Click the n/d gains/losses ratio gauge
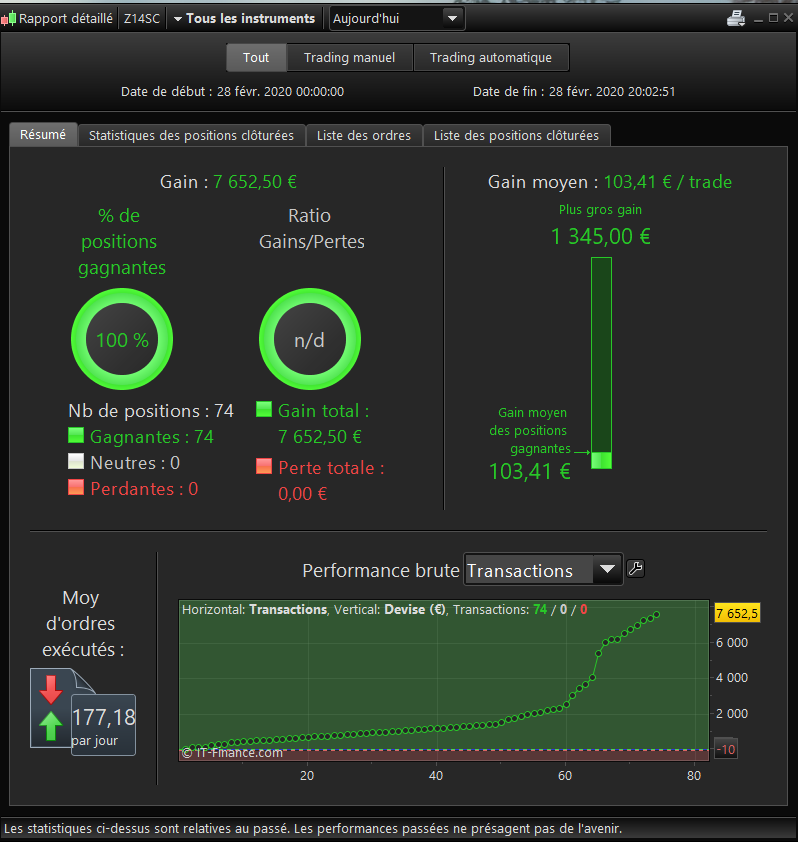798x842 pixels. [x=310, y=339]
